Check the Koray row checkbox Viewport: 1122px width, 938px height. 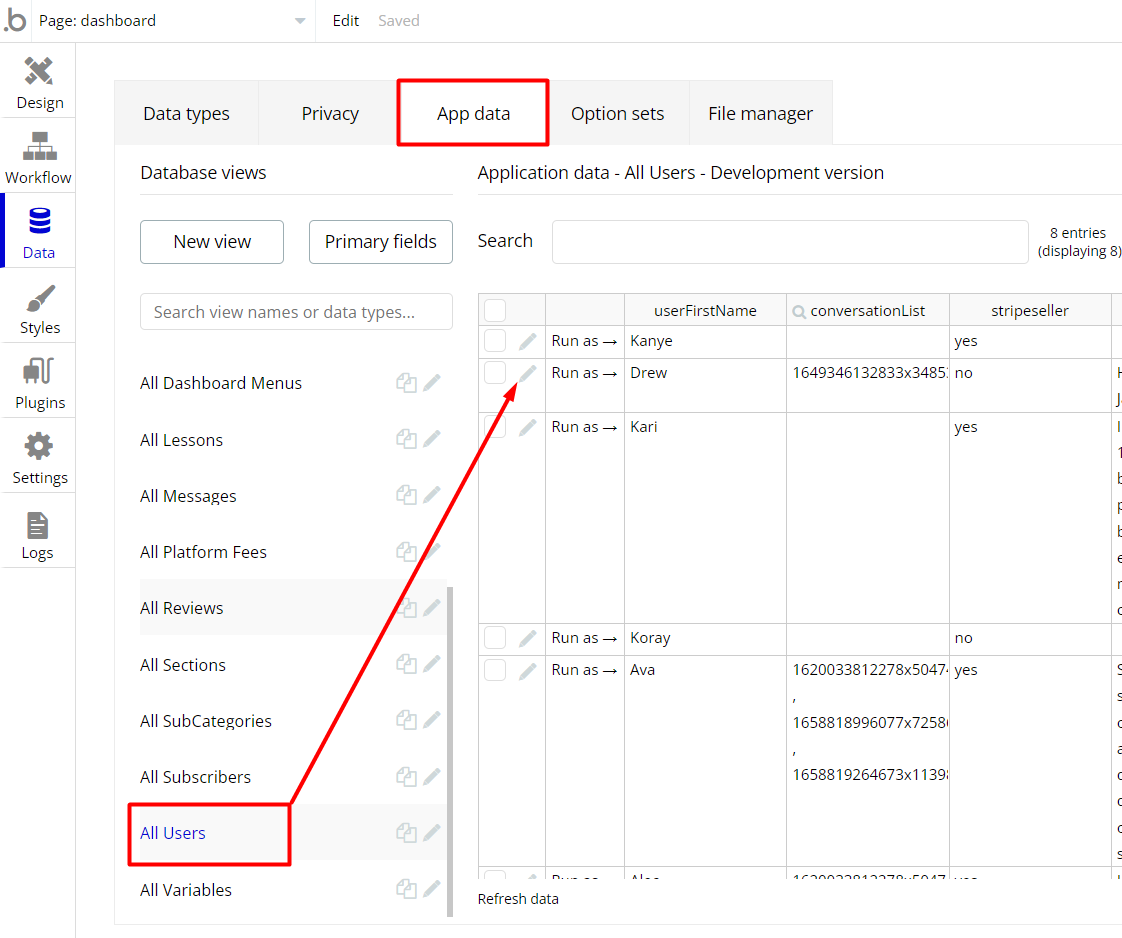pyautogui.click(x=495, y=637)
